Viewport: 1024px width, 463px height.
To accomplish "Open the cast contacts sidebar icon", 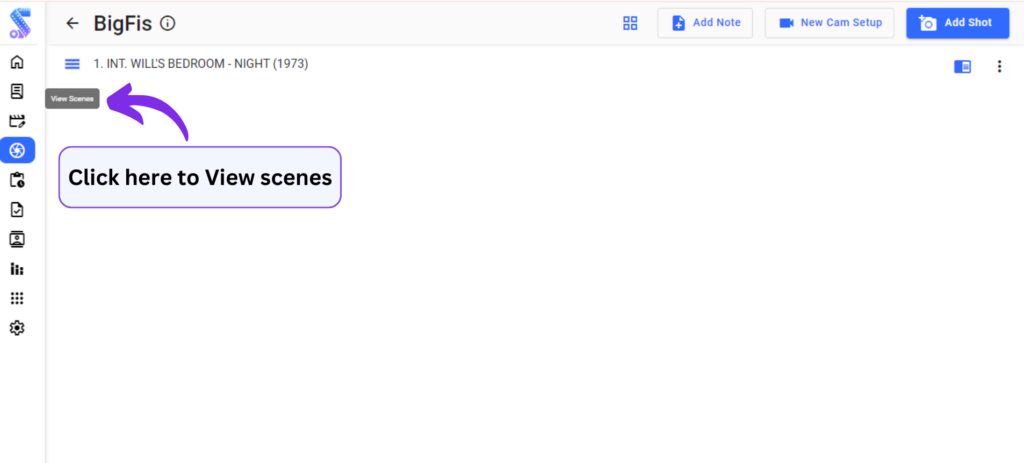I will (17, 239).
